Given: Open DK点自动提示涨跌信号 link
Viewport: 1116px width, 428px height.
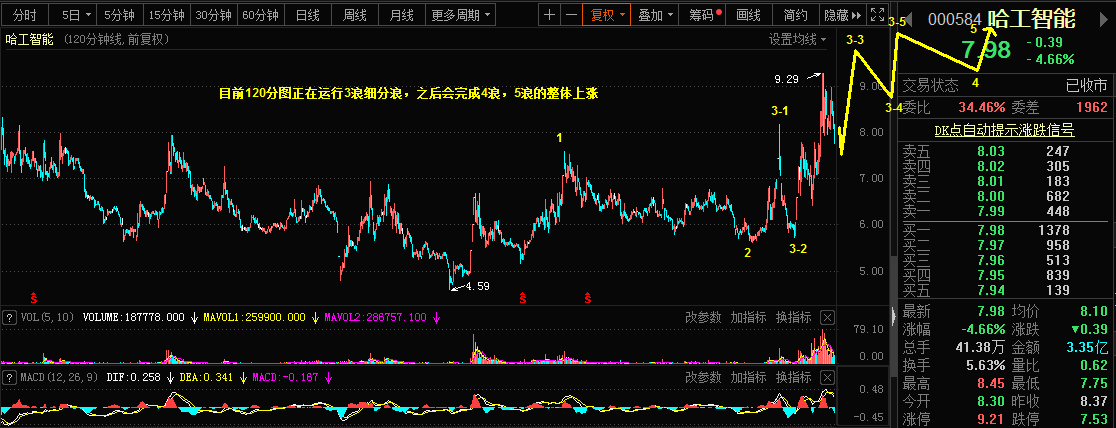Looking at the screenshot, I should coord(1004,130).
